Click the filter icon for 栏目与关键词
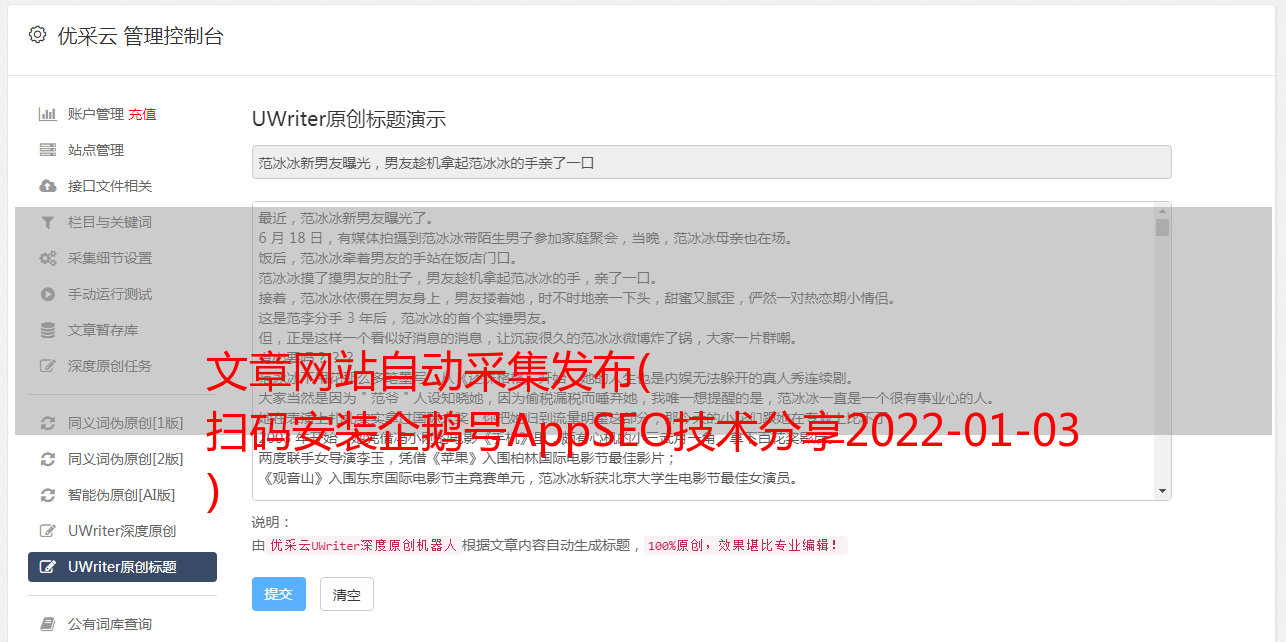Image resolution: width=1286 pixels, height=642 pixels. click(x=47, y=222)
